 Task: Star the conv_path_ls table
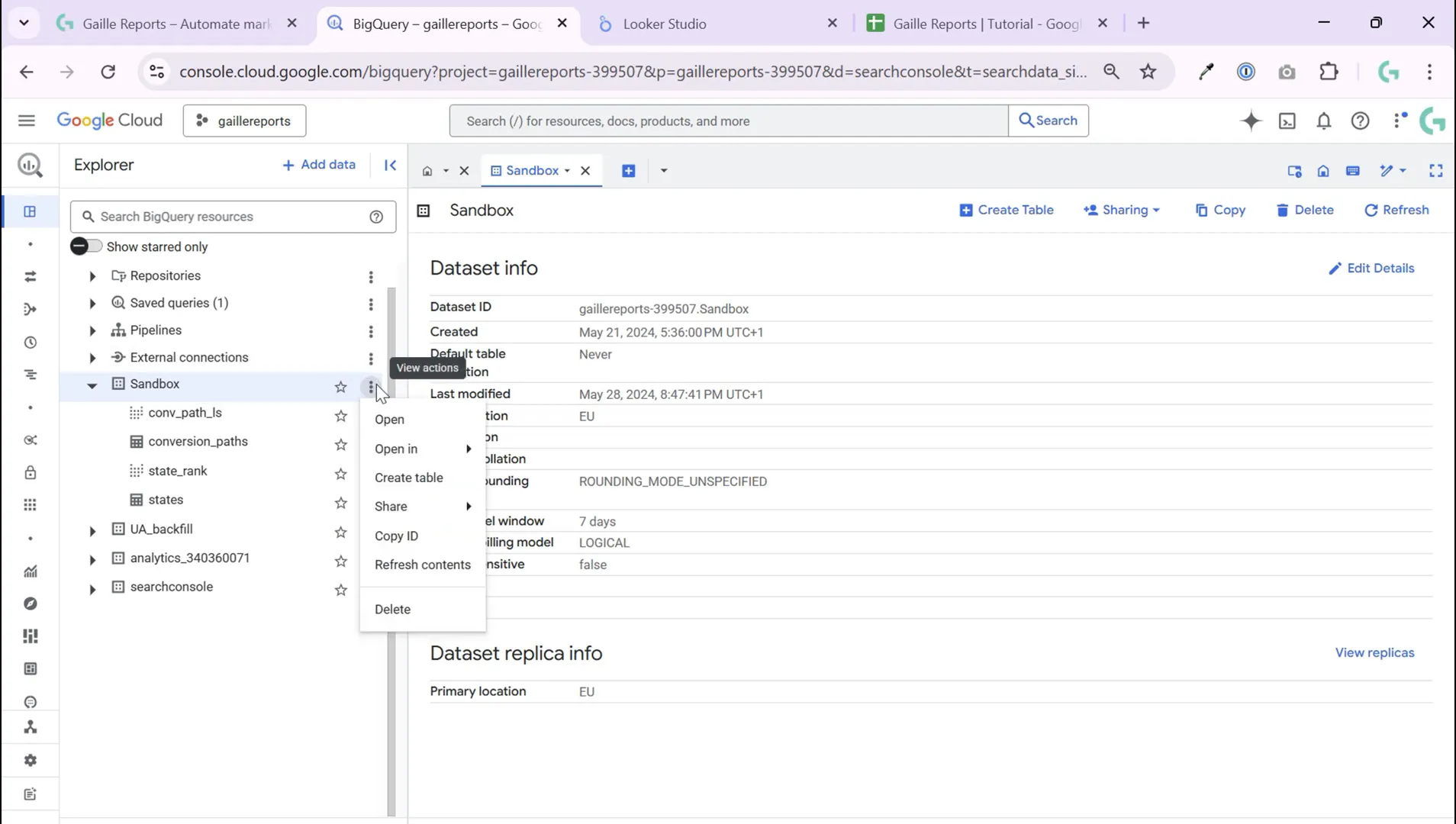tap(340, 416)
